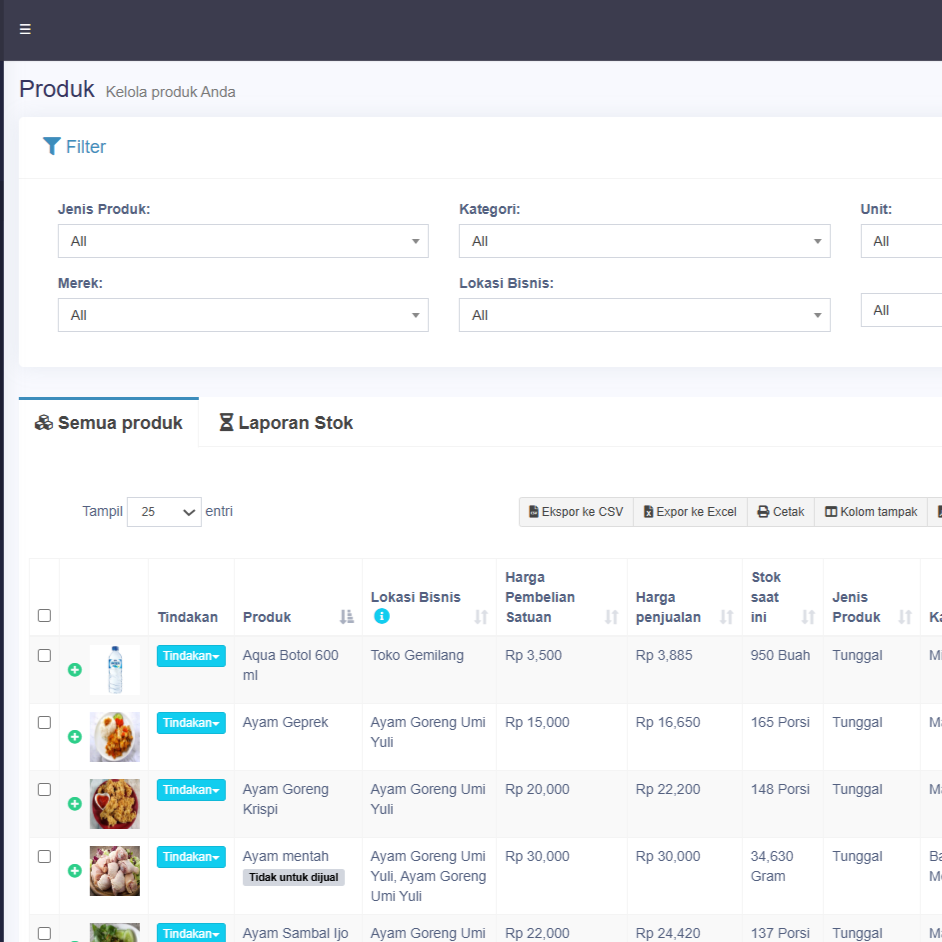Sort by Harga penjualan column arrows
The width and height of the screenshot is (942, 942).
pyautogui.click(x=727, y=617)
